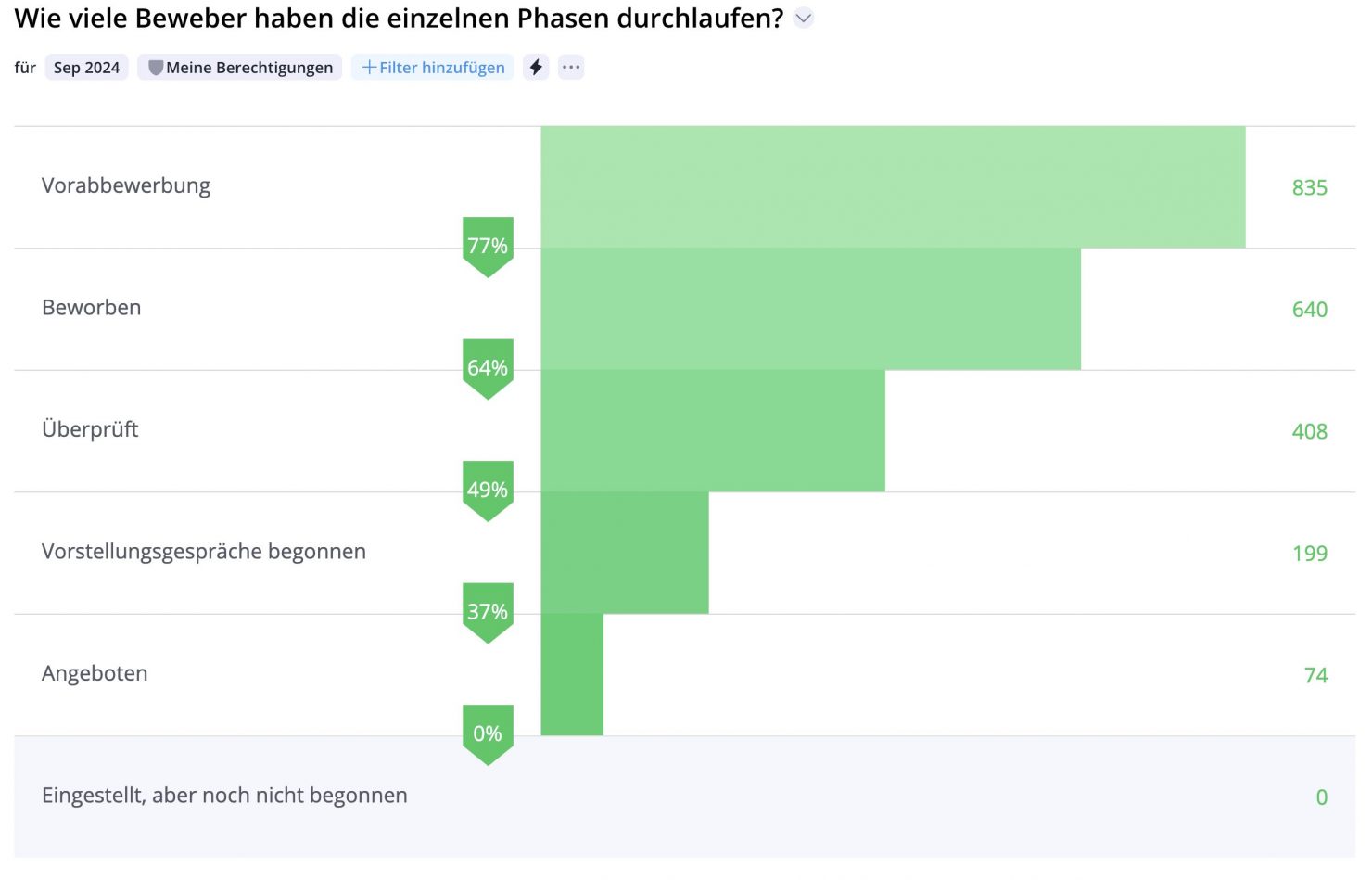Viewport: 1372px width, 880px height.
Task: Click the 835 count value
Action: pos(1309,187)
